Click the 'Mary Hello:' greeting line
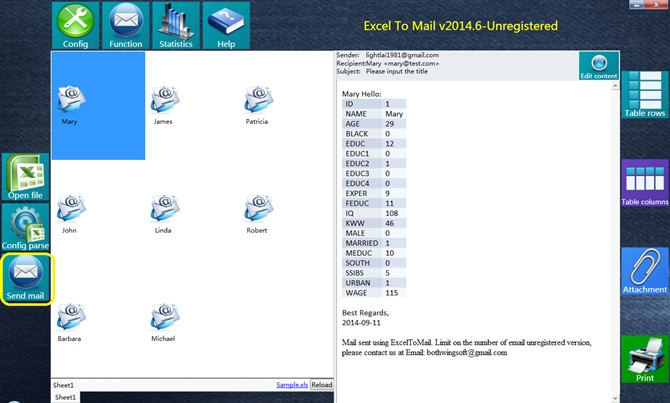 (361, 94)
